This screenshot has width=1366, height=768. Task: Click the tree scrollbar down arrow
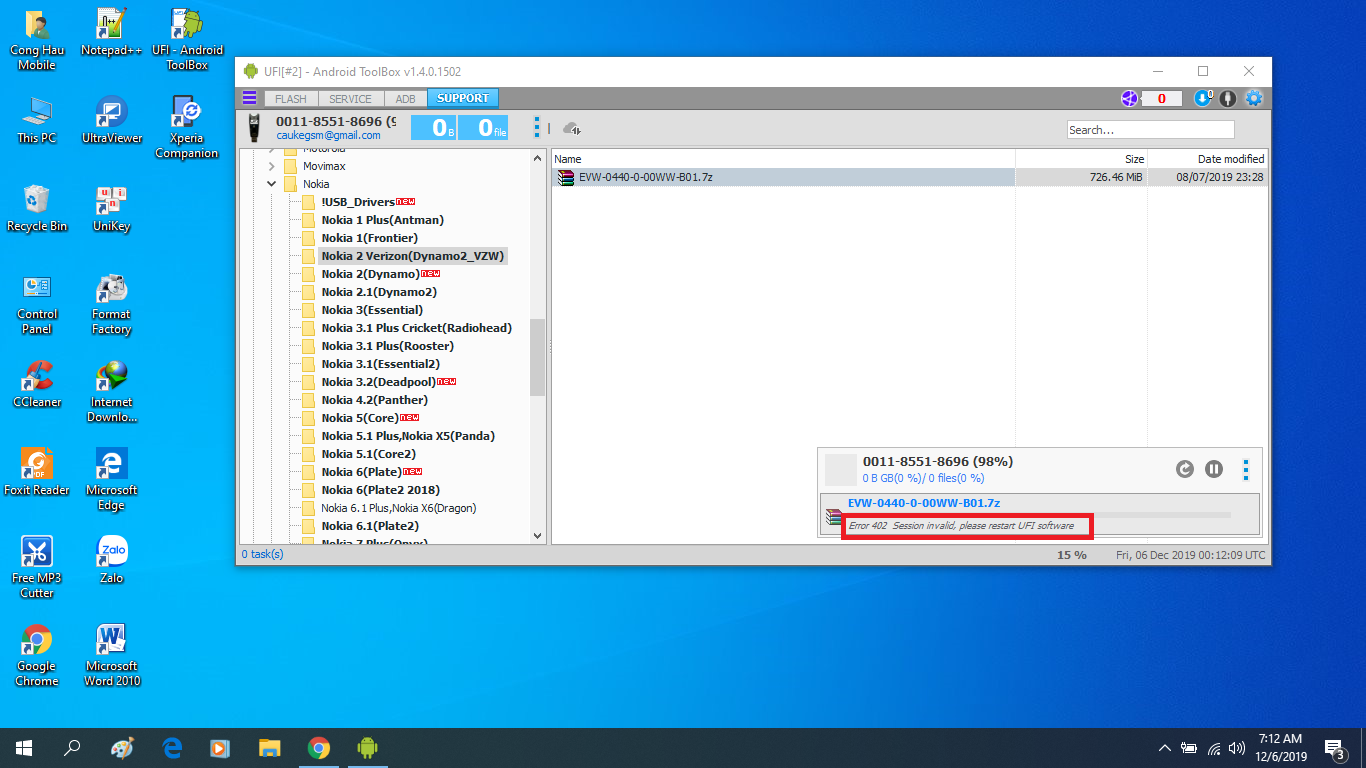538,536
